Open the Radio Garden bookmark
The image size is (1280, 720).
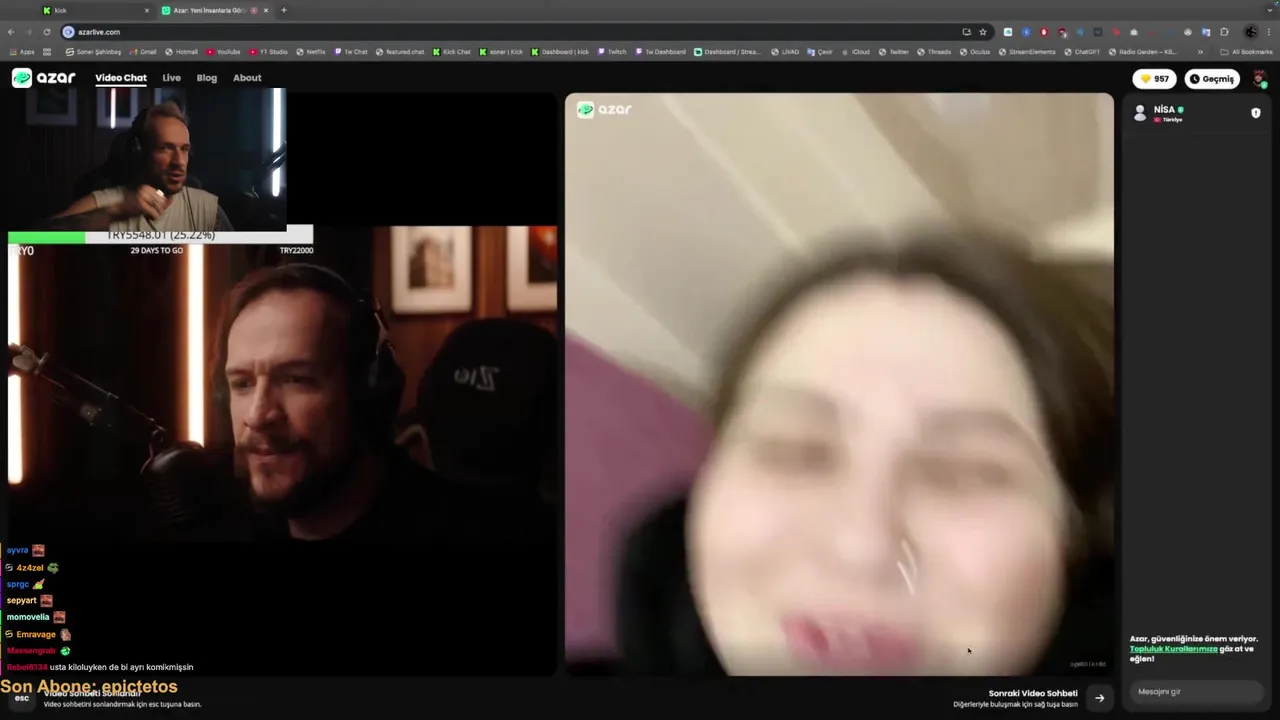click(1142, 52)
